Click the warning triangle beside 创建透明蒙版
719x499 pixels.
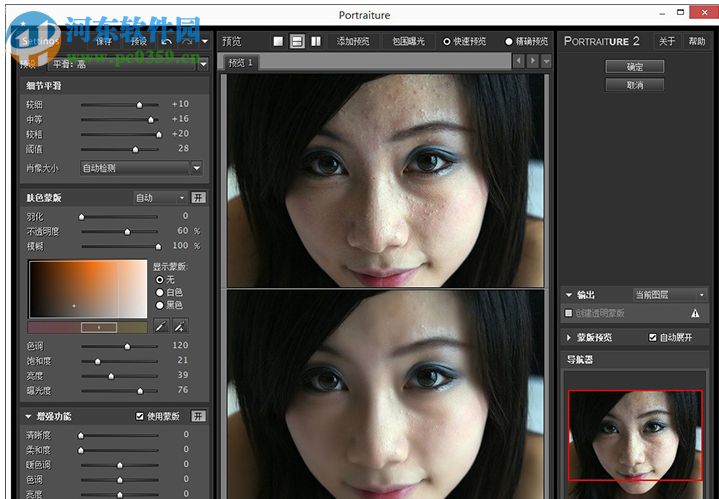695,313
